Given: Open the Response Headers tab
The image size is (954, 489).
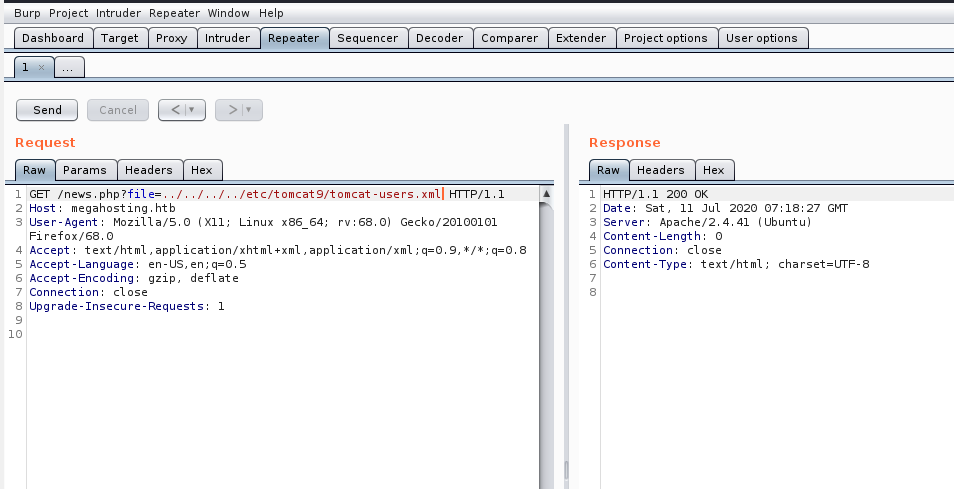Looking at the screenshot, I should [661, 170].
